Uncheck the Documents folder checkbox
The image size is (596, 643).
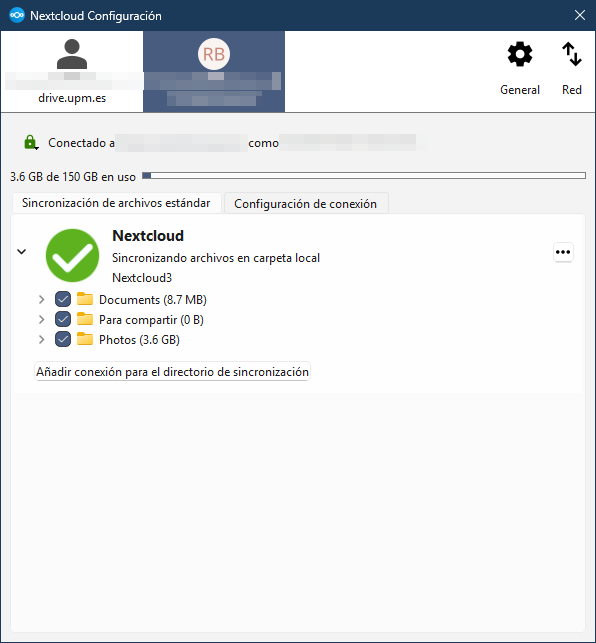pos(63,299)
